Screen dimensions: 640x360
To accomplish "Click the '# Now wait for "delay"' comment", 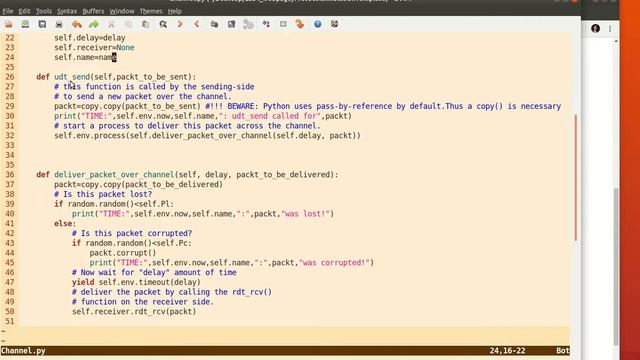I will [154, 273].
